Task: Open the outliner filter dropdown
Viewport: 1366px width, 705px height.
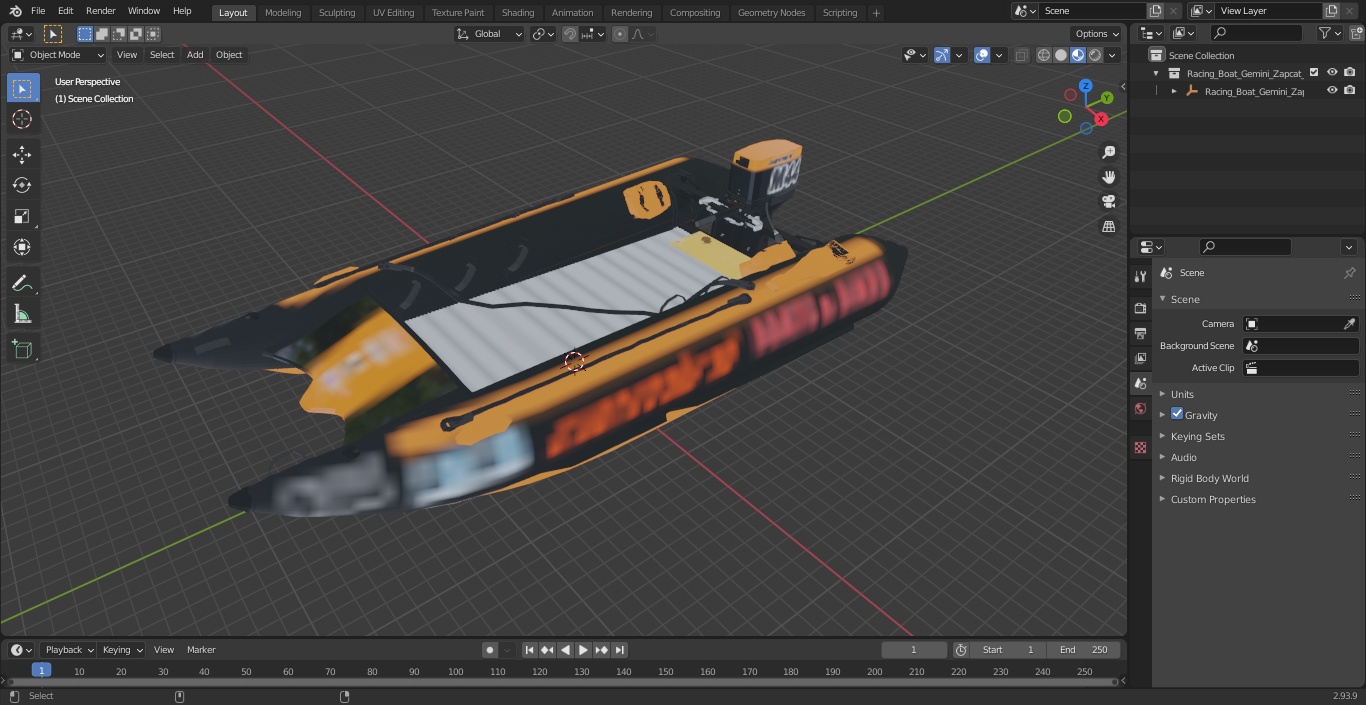Action: (1329, 33)
